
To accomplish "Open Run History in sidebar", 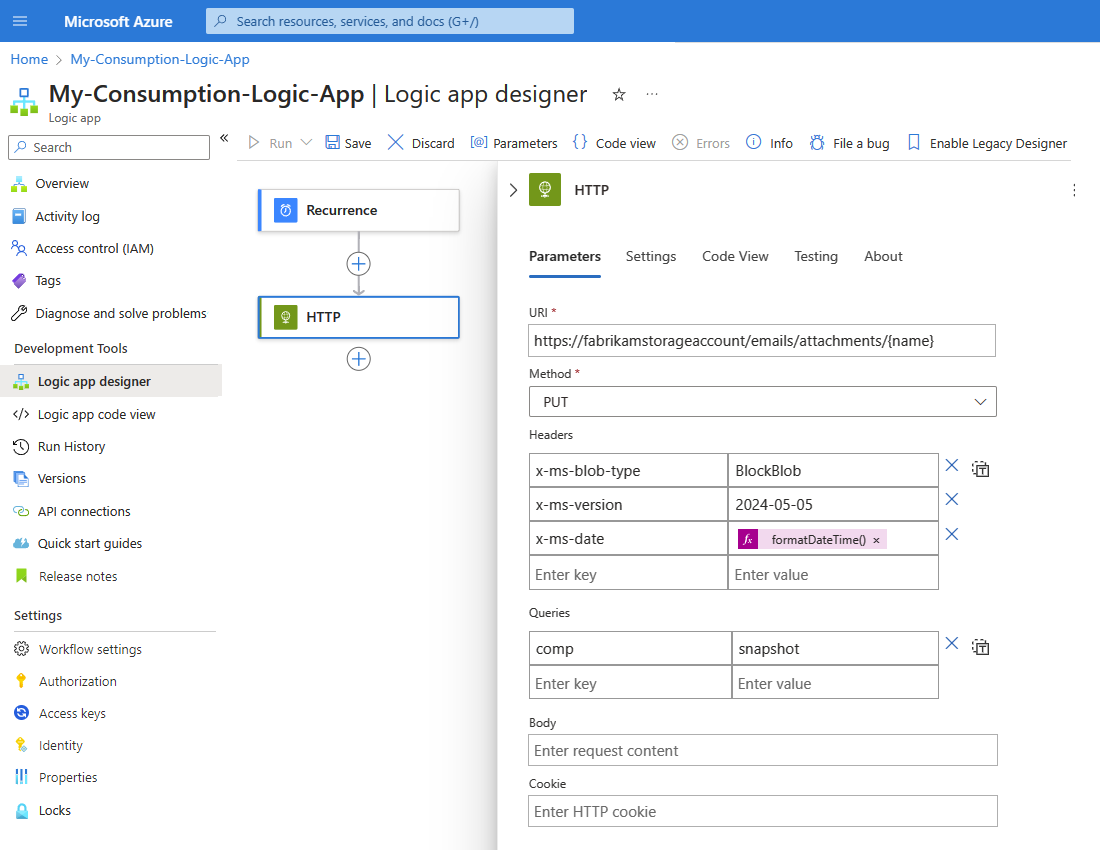I will (x=71, y=446).
